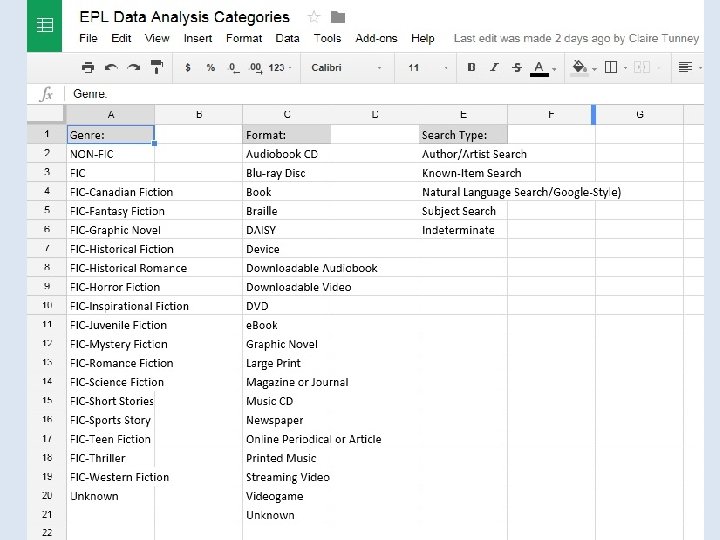
Task: Select the Videogame cell
Action: [x=287, y=496]
